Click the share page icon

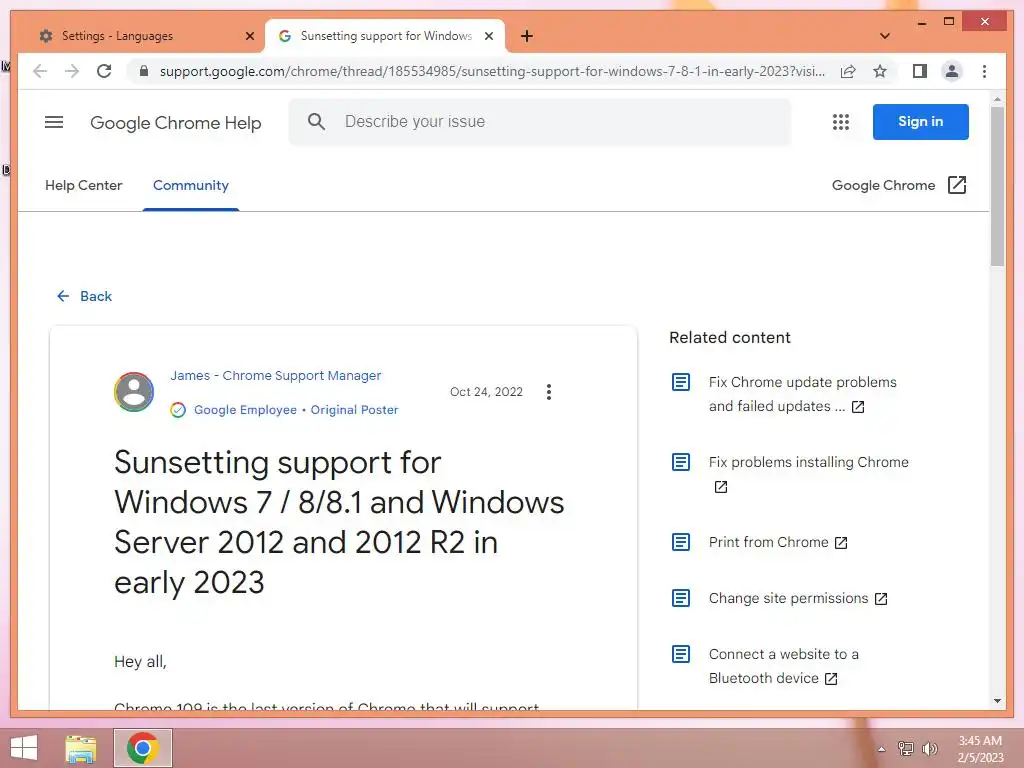coord(848,71)
